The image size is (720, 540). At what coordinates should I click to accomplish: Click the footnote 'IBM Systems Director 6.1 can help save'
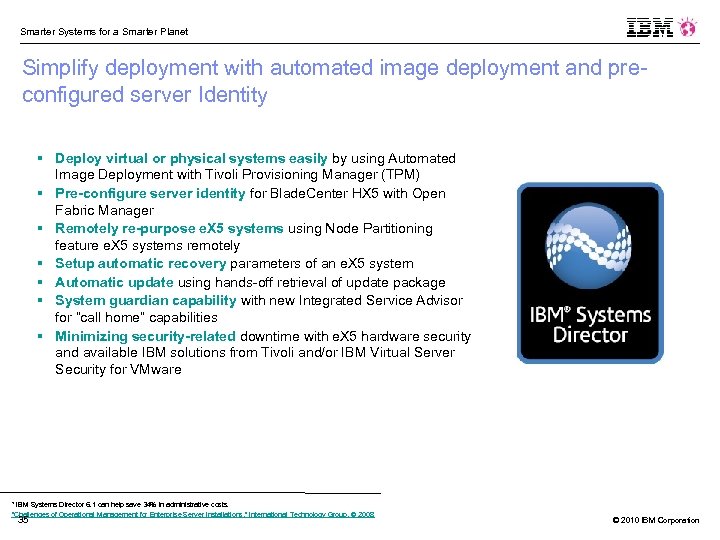tap(120, 504)
